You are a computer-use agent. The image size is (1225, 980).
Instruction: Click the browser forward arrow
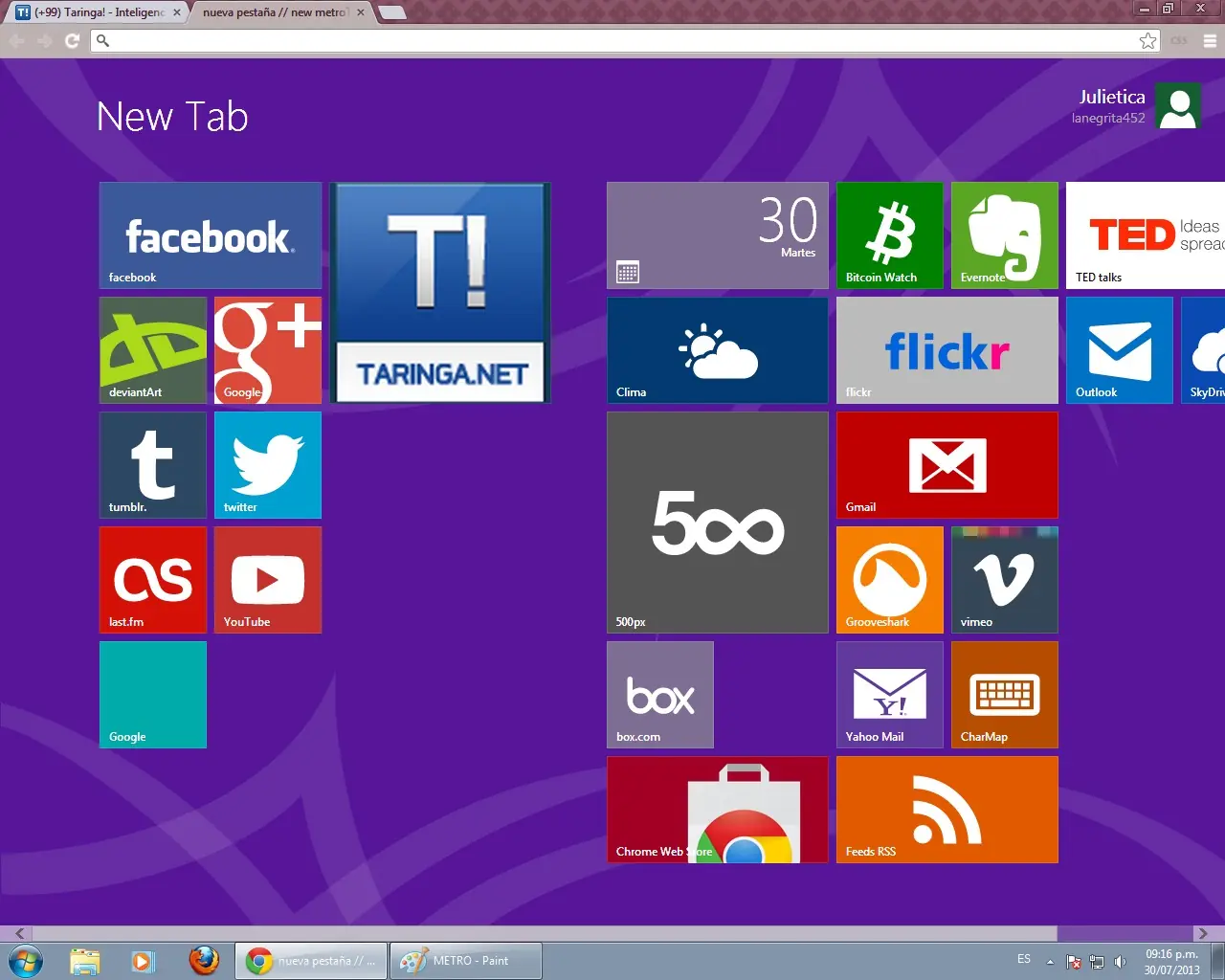(x=44, y=40)
